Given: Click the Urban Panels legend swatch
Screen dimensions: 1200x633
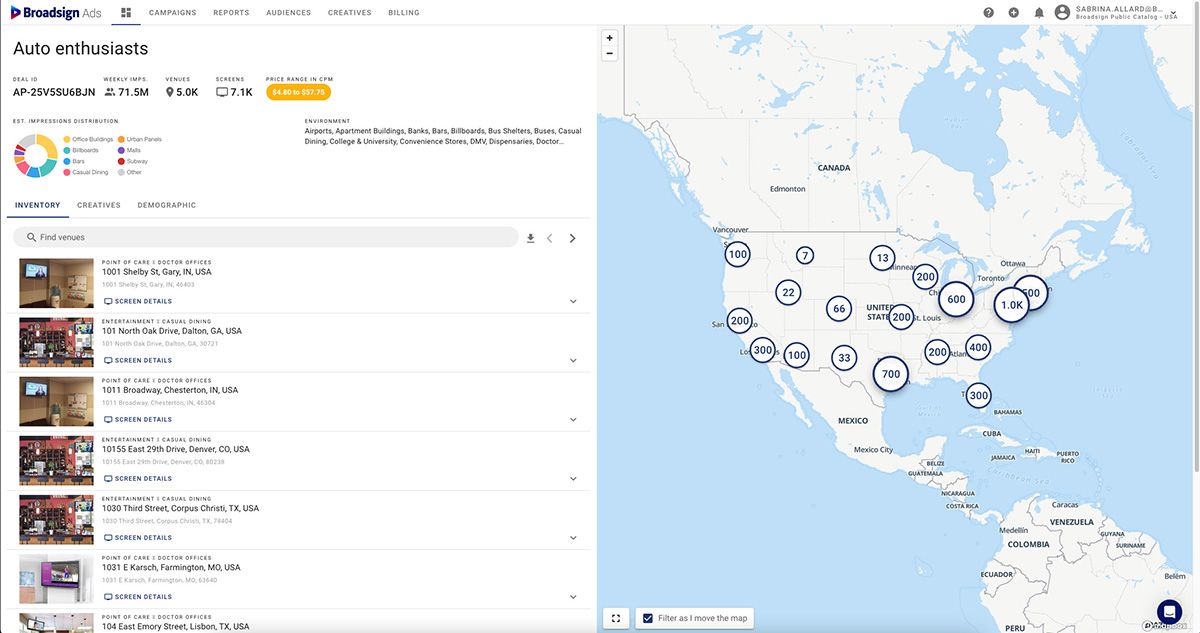Looking at the screenshot, I should (x=121, y=139).
